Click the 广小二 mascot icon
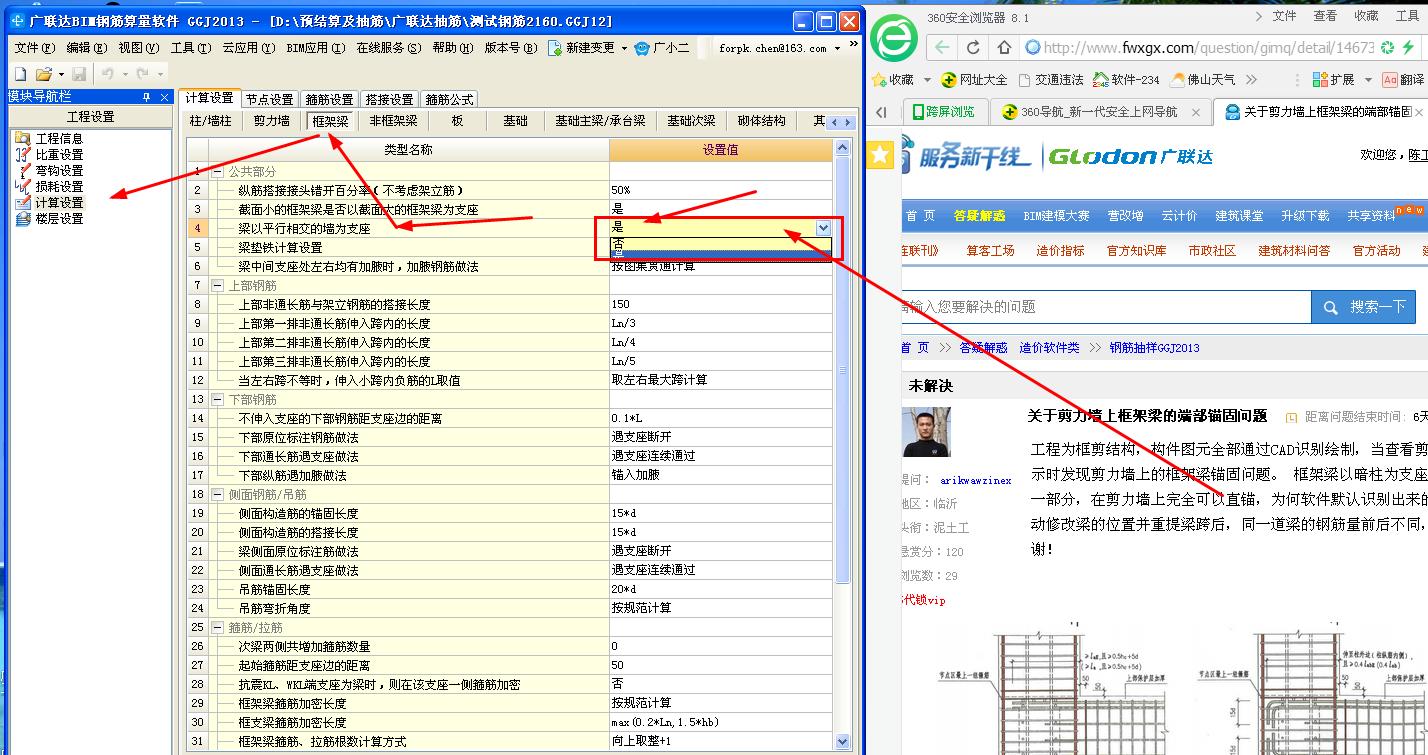Image resolution: width=1428 pixels, height=755 pixels. [644, 48]
